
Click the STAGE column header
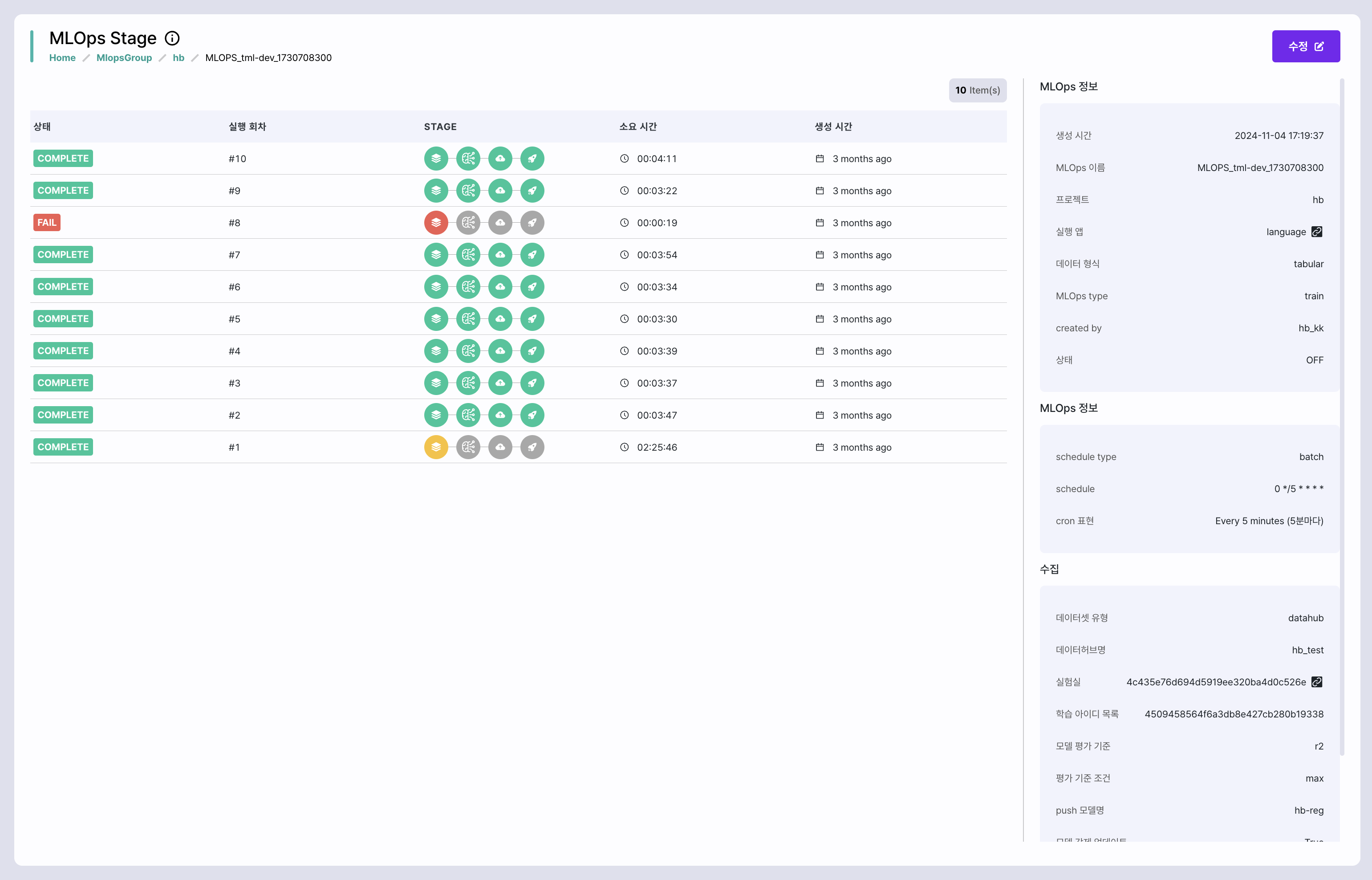coord(440,127)
